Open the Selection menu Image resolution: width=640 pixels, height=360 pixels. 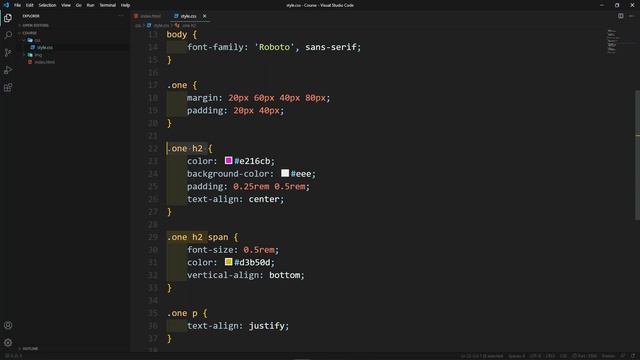[x=47, y=5]
